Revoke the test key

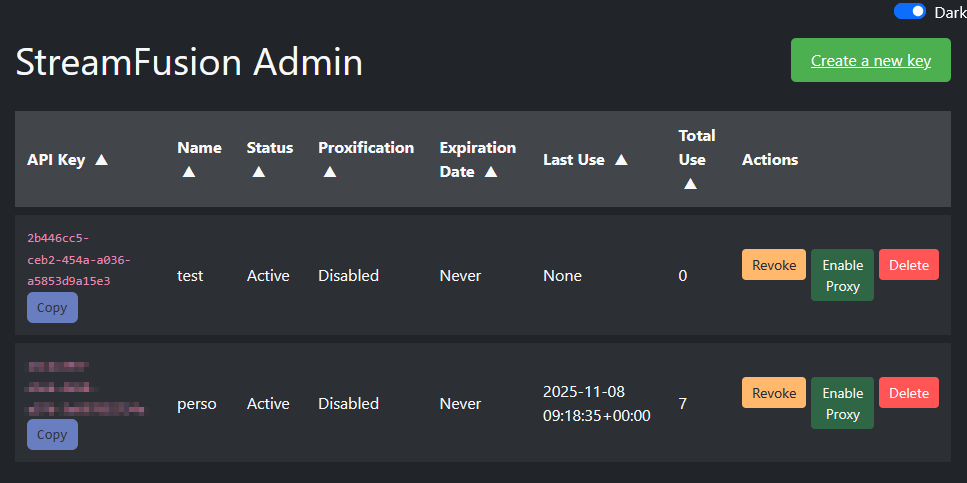(774, 265)
